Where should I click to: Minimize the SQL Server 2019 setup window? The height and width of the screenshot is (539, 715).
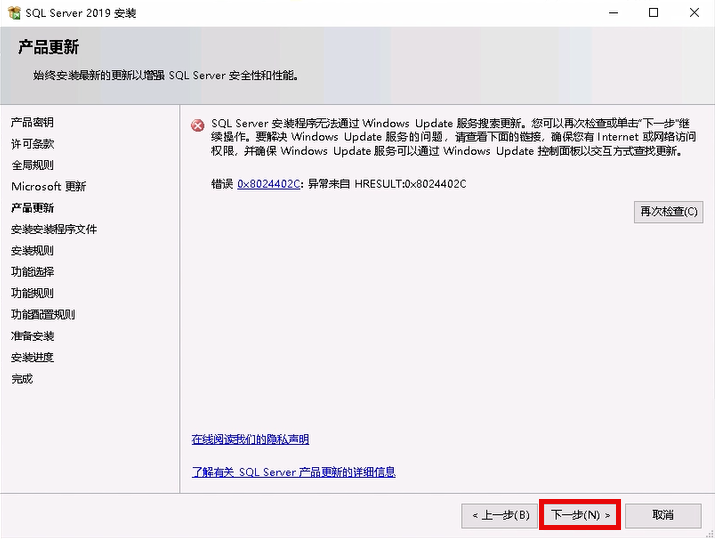click(x=609, y=13)
